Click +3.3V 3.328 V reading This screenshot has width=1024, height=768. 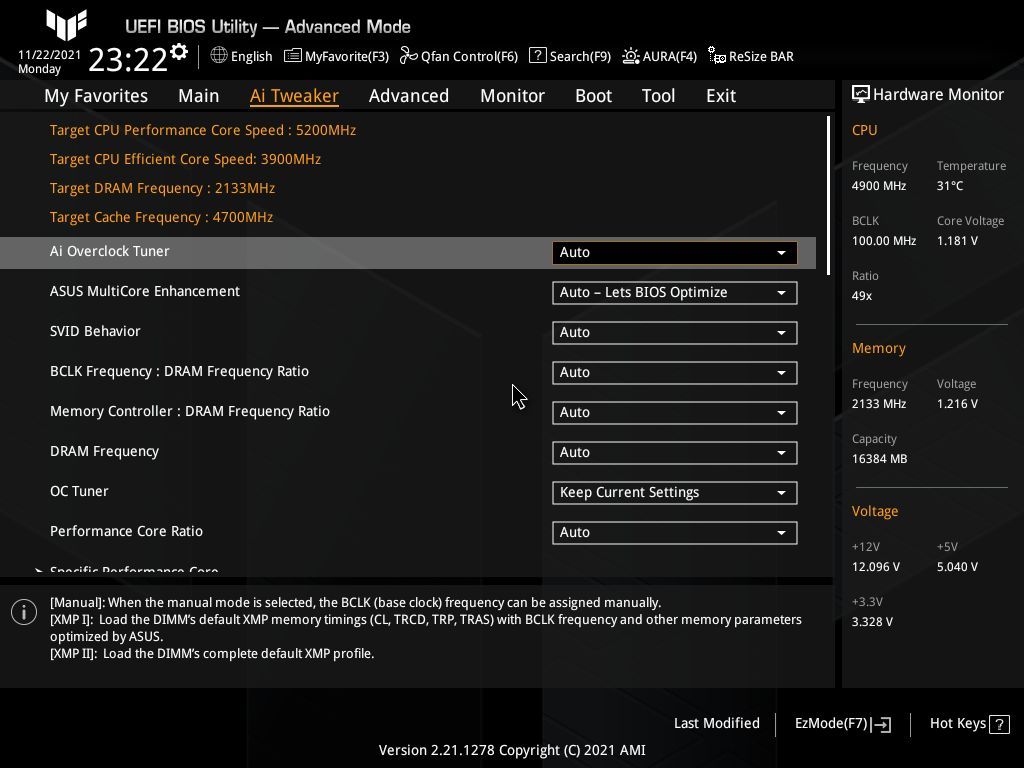click(872, 622)
